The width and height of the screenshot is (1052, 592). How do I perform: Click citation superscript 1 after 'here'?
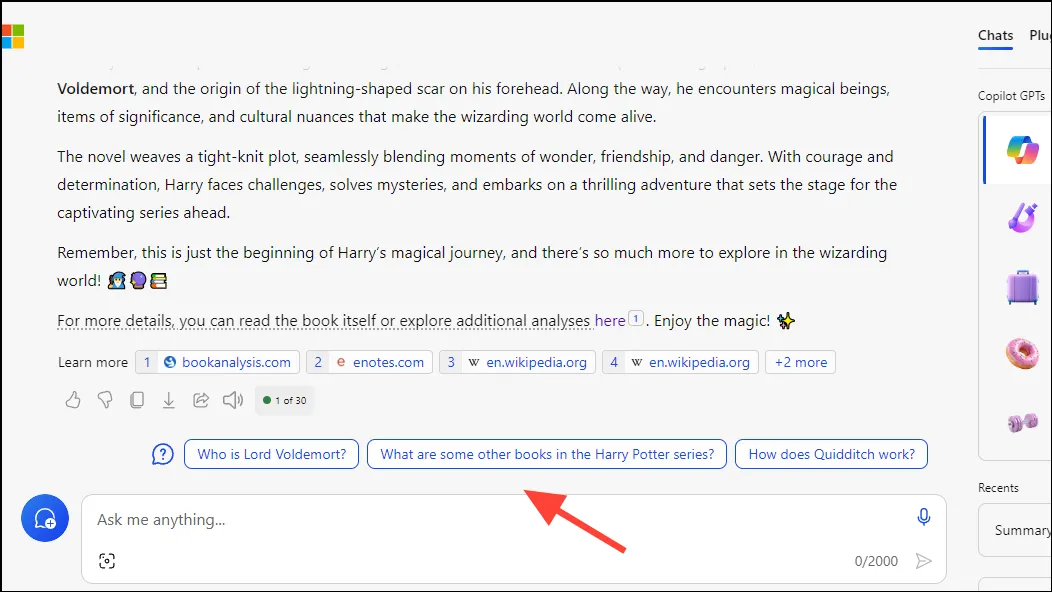[x=636, y=319]
